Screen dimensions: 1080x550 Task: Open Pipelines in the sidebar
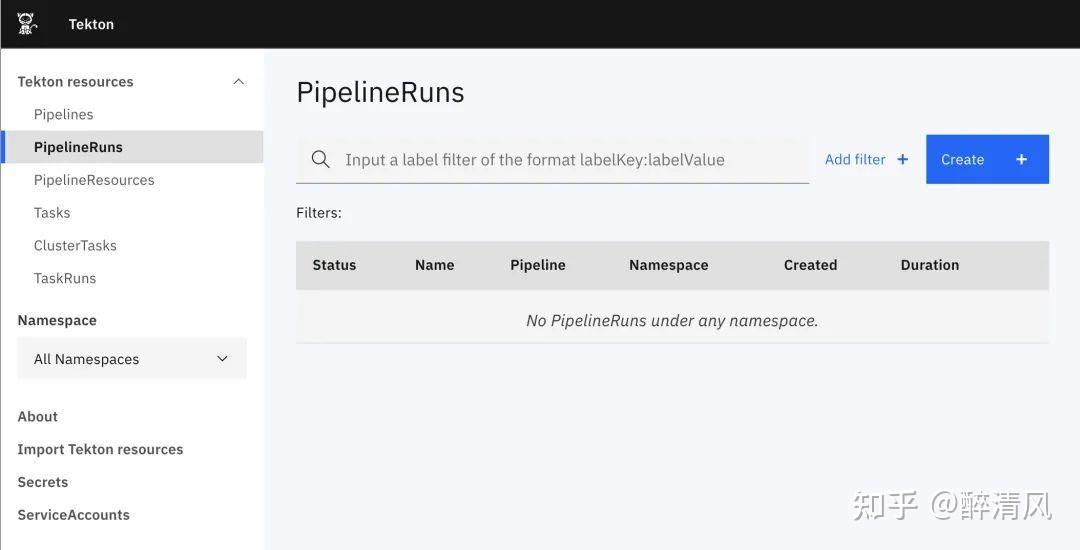coord(63,114)
